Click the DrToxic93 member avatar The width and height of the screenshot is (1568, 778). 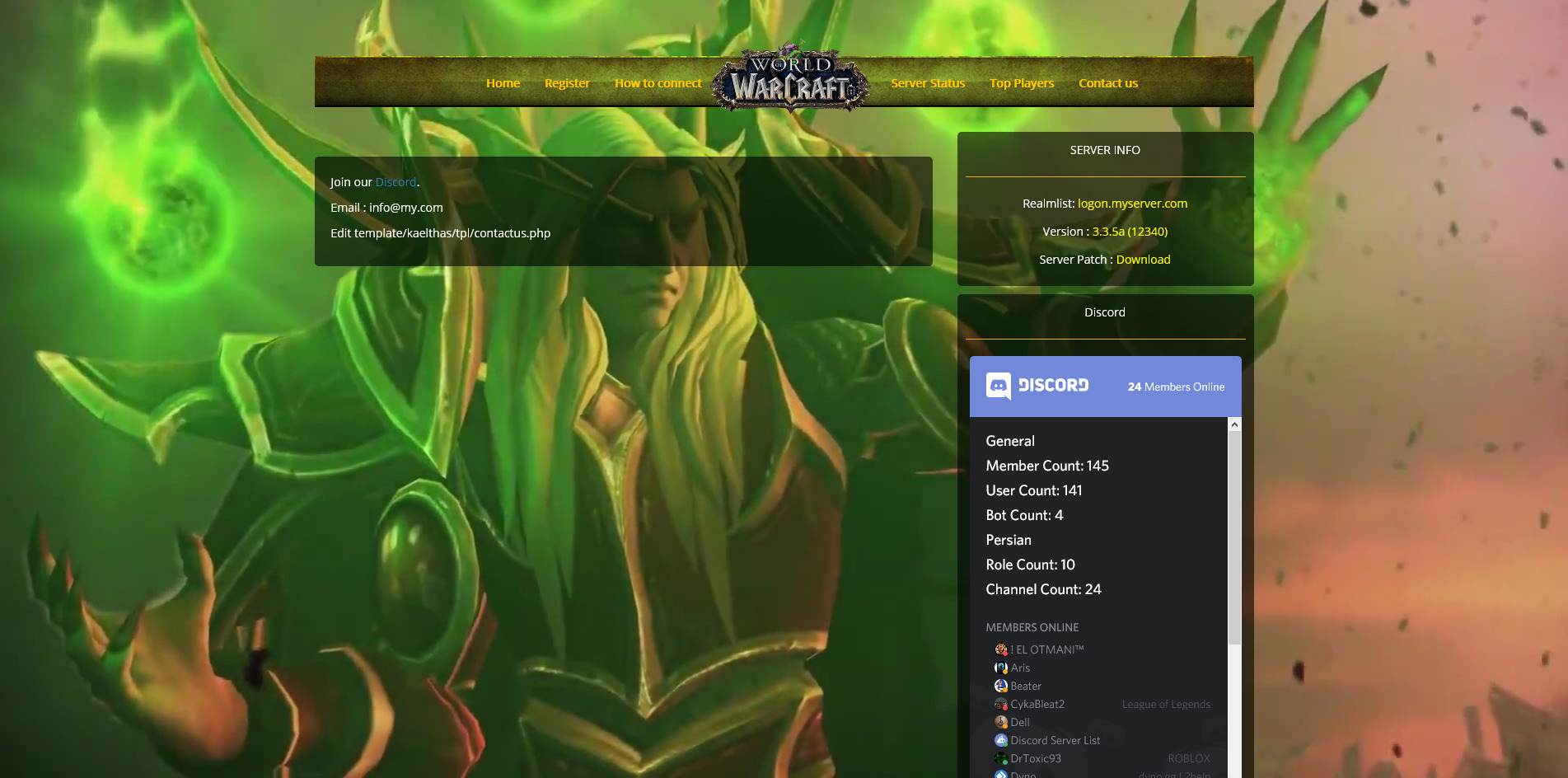1001,758
